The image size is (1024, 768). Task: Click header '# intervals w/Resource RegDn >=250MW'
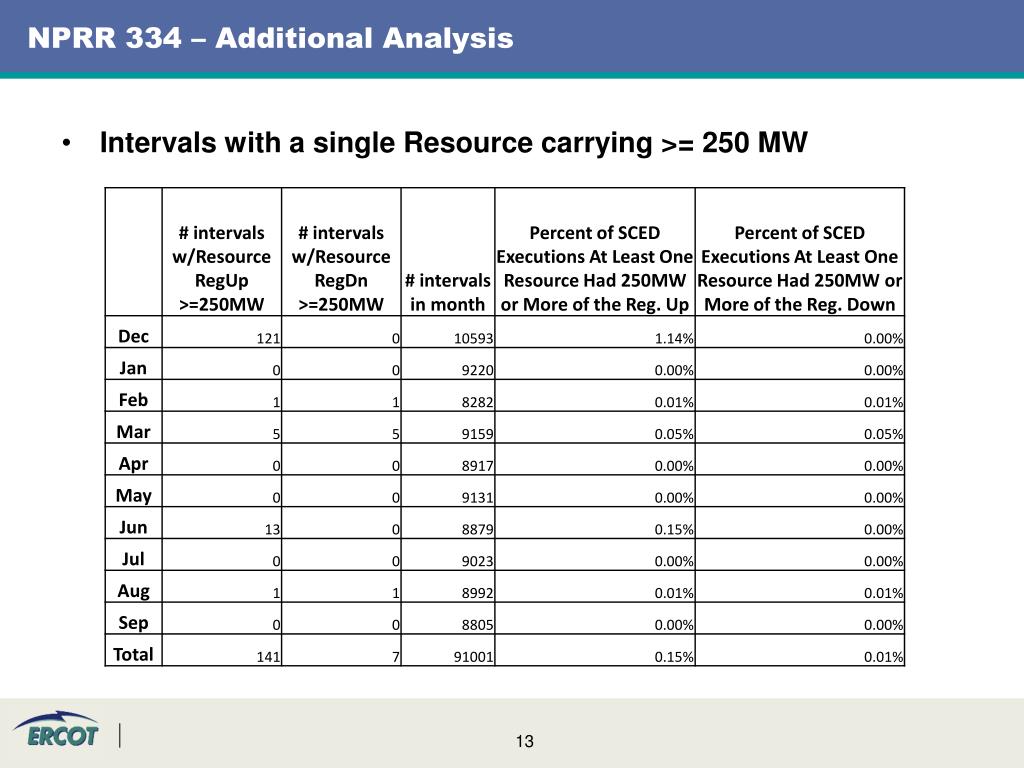[341, 268]
